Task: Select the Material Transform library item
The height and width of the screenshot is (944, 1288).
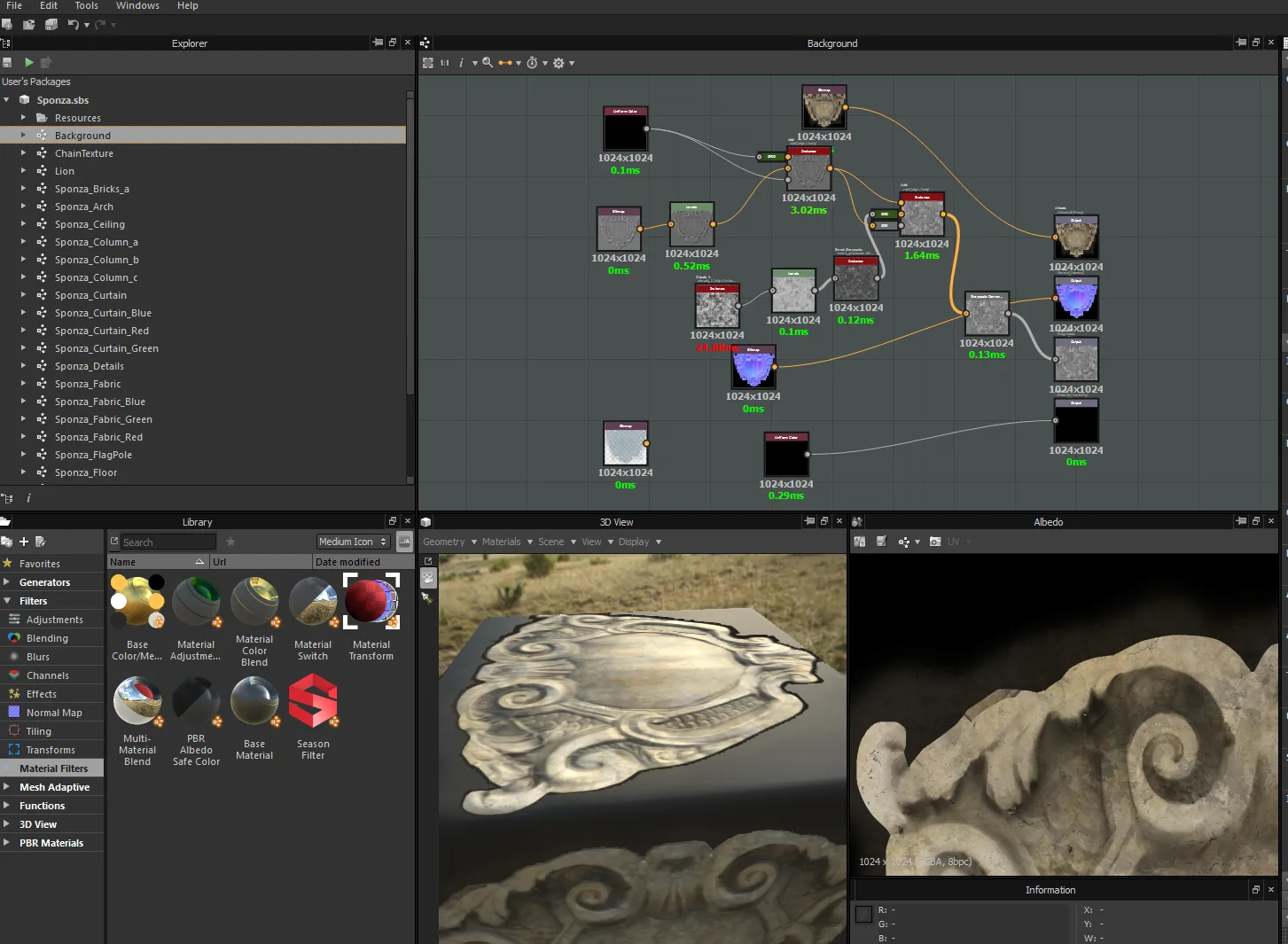Action: (x=371, y=618)
